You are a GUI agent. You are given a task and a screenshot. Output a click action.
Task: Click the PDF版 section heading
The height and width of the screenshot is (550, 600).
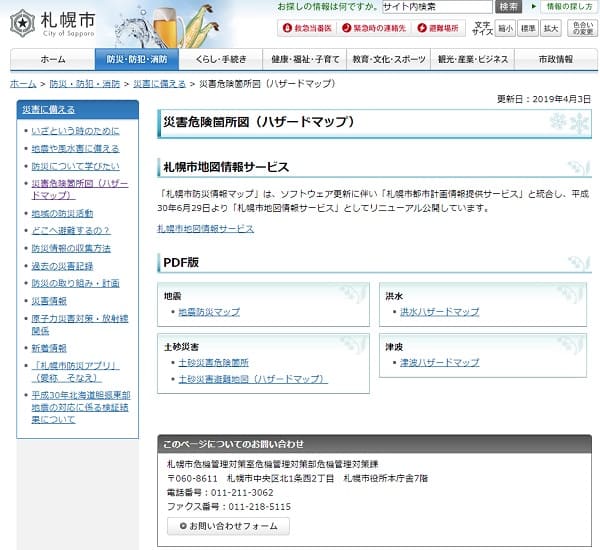[181, 263]
